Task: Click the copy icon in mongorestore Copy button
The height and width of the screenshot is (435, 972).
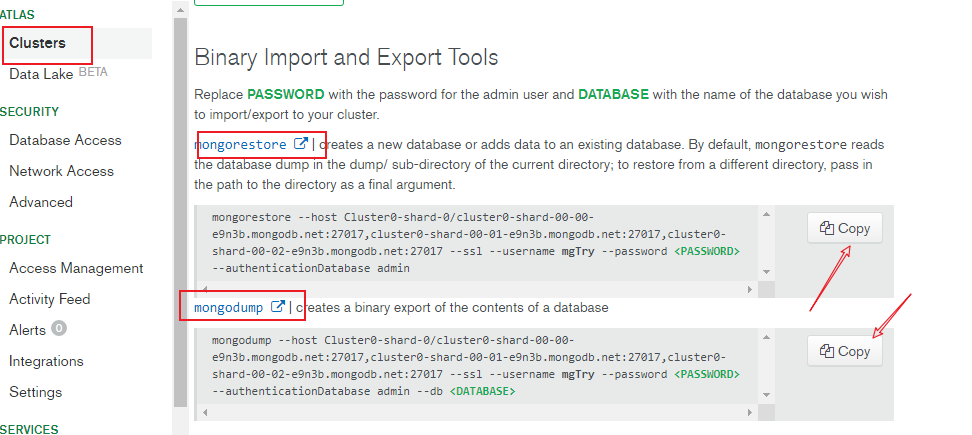Action: coord(826,228)
